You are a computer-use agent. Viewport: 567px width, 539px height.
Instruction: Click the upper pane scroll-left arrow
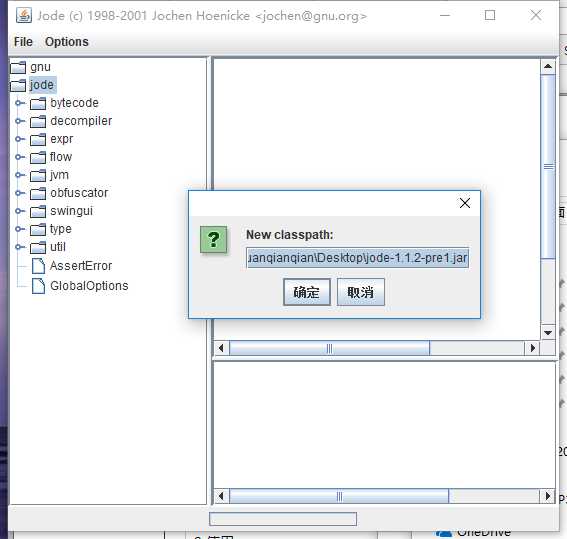pos(221,348)
